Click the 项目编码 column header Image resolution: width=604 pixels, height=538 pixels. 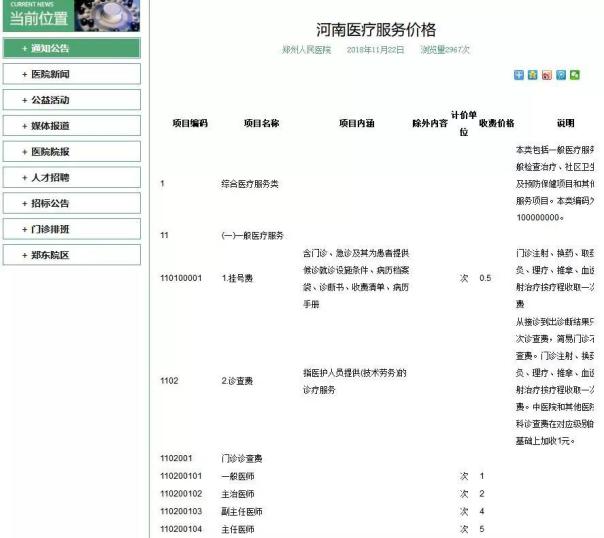click(x=190, y=123)
